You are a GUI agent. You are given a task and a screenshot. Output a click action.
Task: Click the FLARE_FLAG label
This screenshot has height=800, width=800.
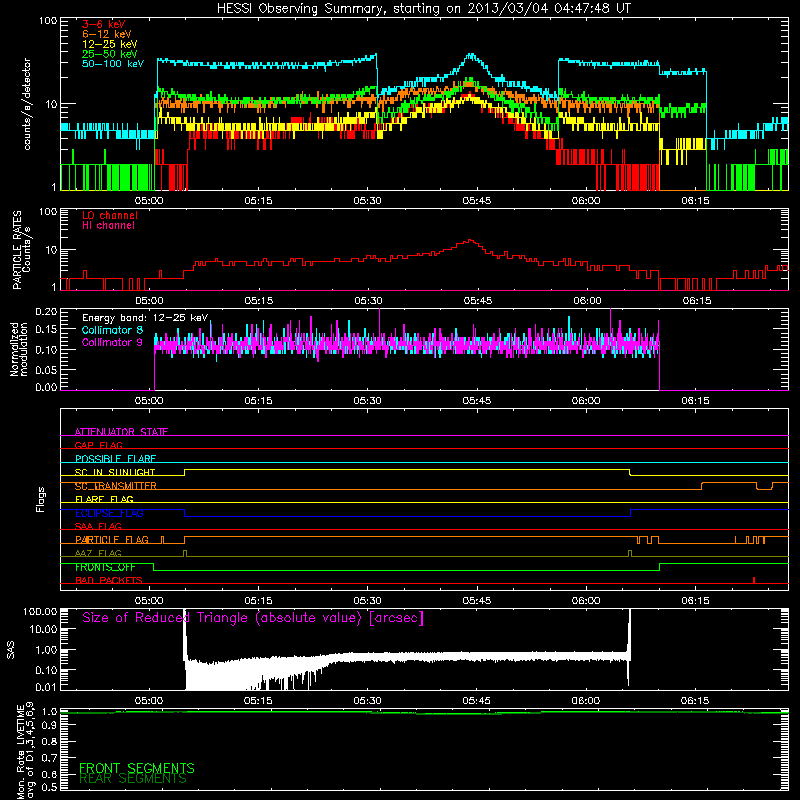coord(104,499)
